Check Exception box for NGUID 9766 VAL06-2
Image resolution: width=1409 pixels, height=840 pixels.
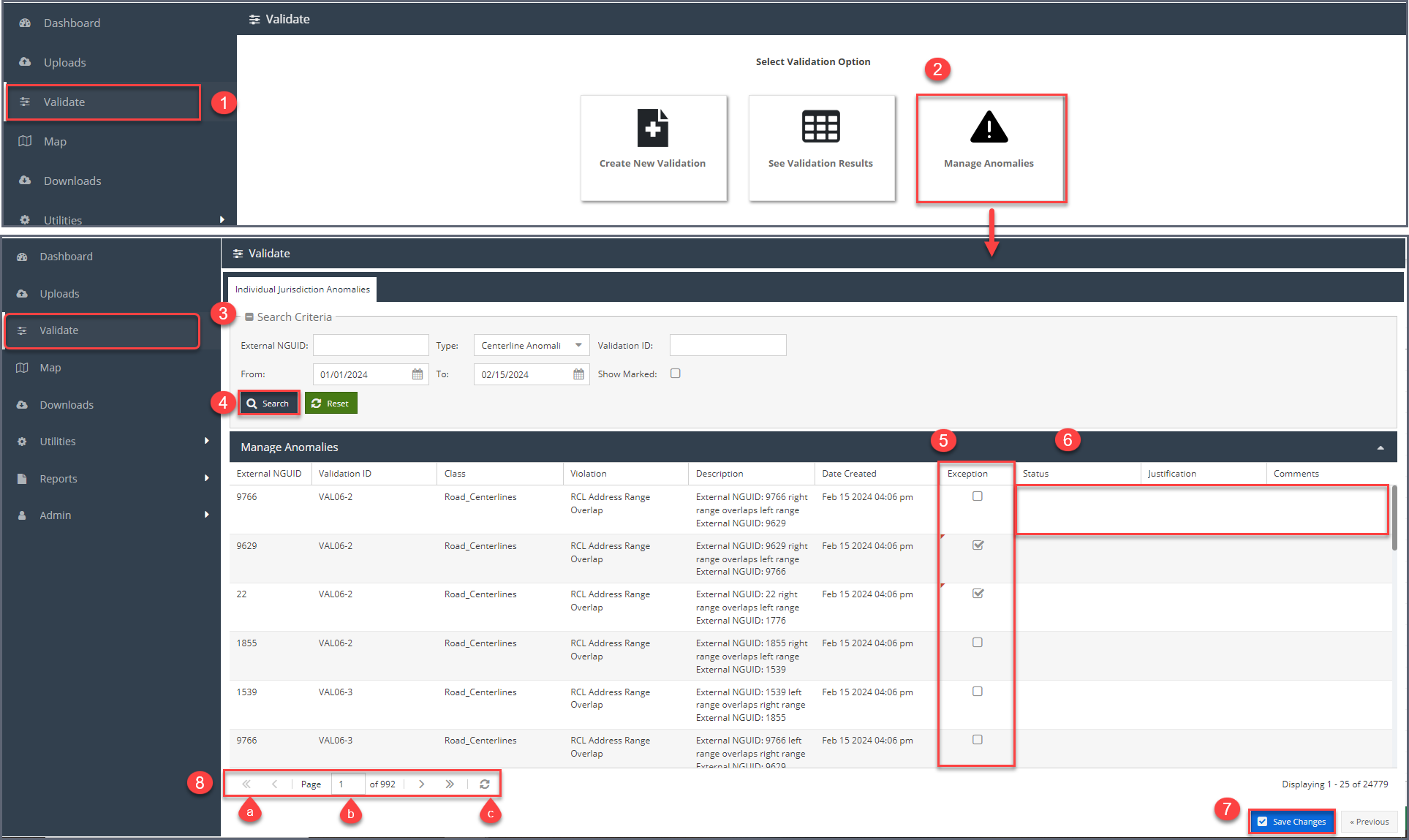pos(978,496)
